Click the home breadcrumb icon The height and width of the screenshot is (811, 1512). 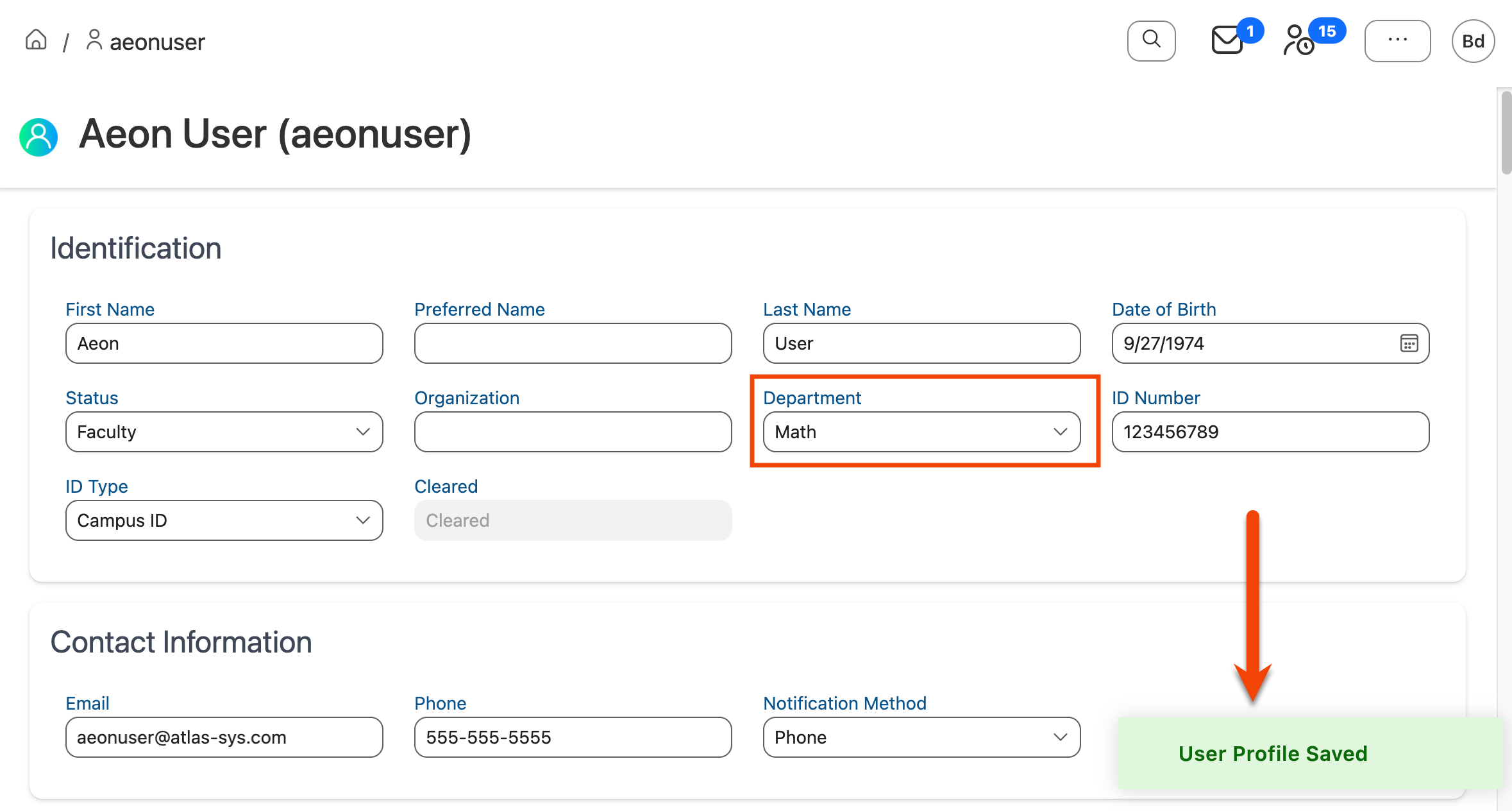(35, 40)
